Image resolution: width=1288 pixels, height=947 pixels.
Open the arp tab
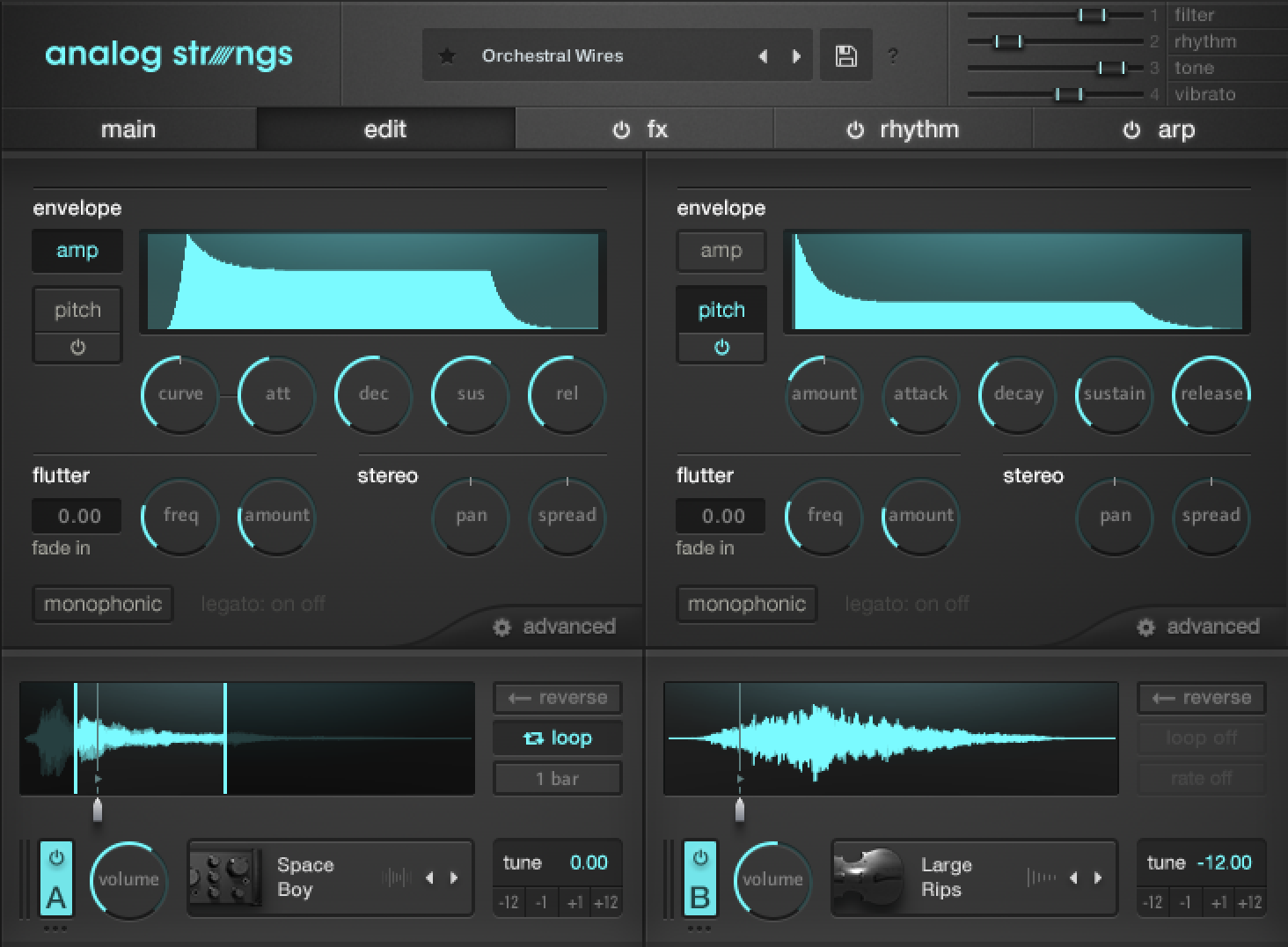point(1176,129)
